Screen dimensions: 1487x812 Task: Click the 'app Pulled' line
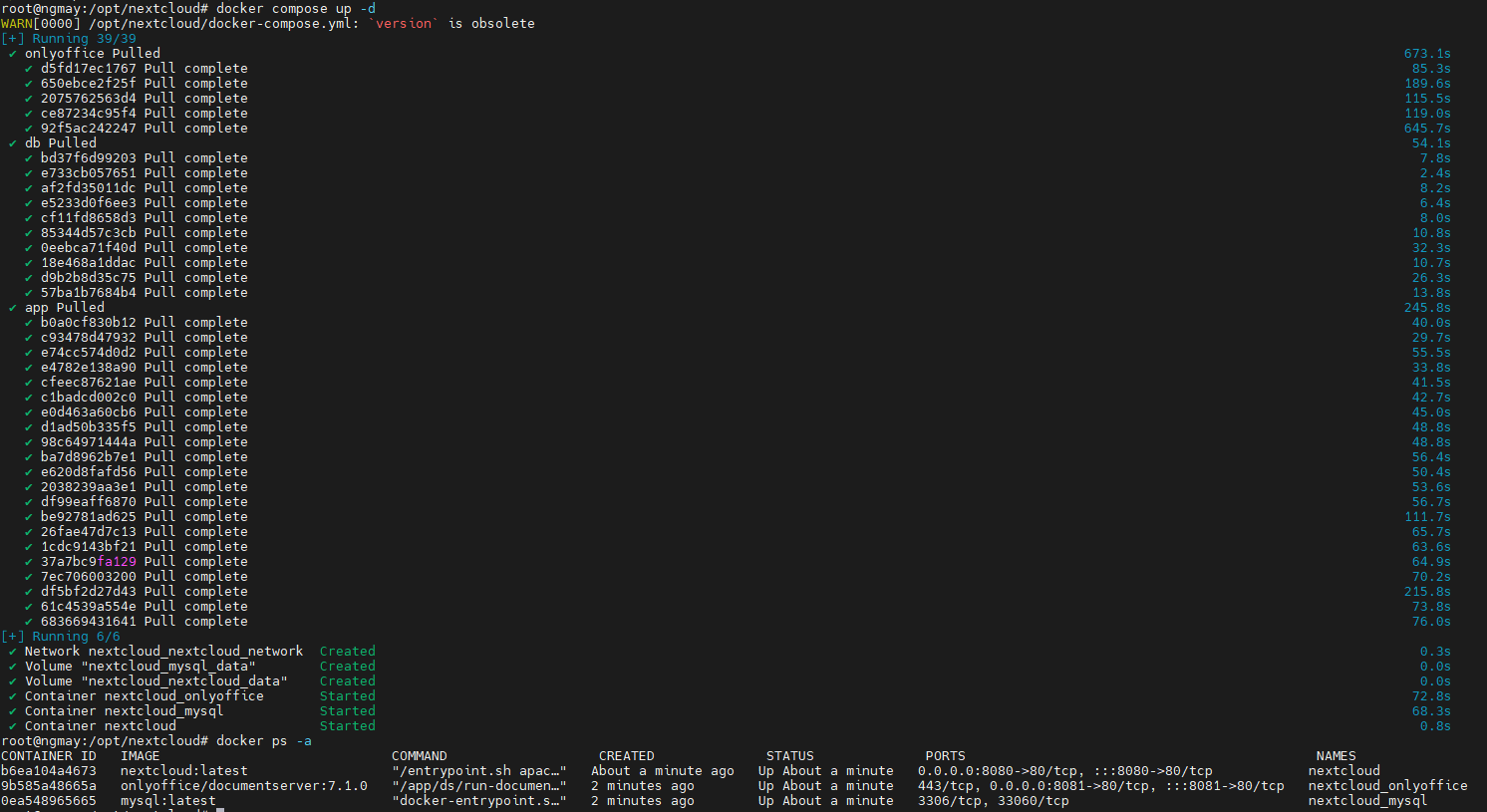[65, 307]
